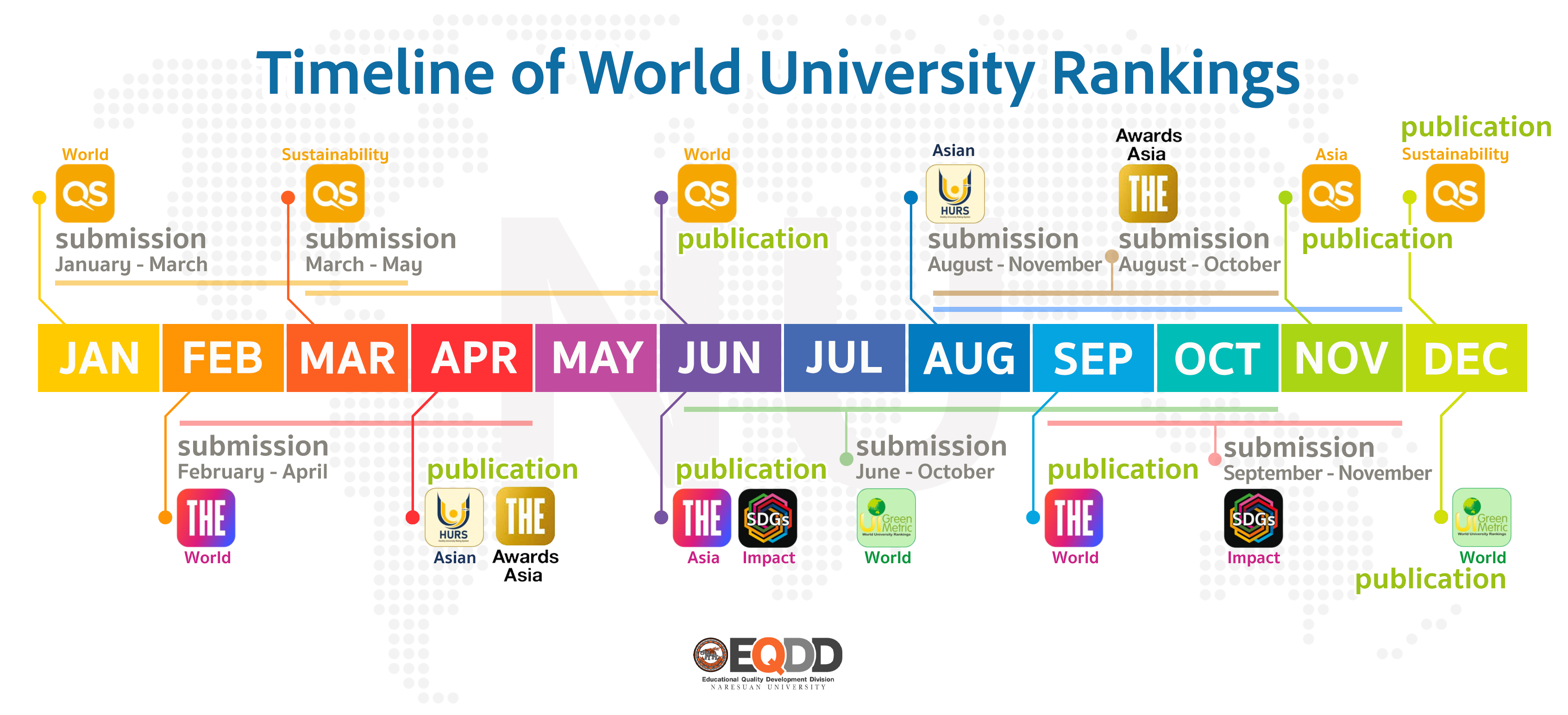Click the HURS Asian icon above August
This screenshot has height=715, width=1568.
click(954, 193)
